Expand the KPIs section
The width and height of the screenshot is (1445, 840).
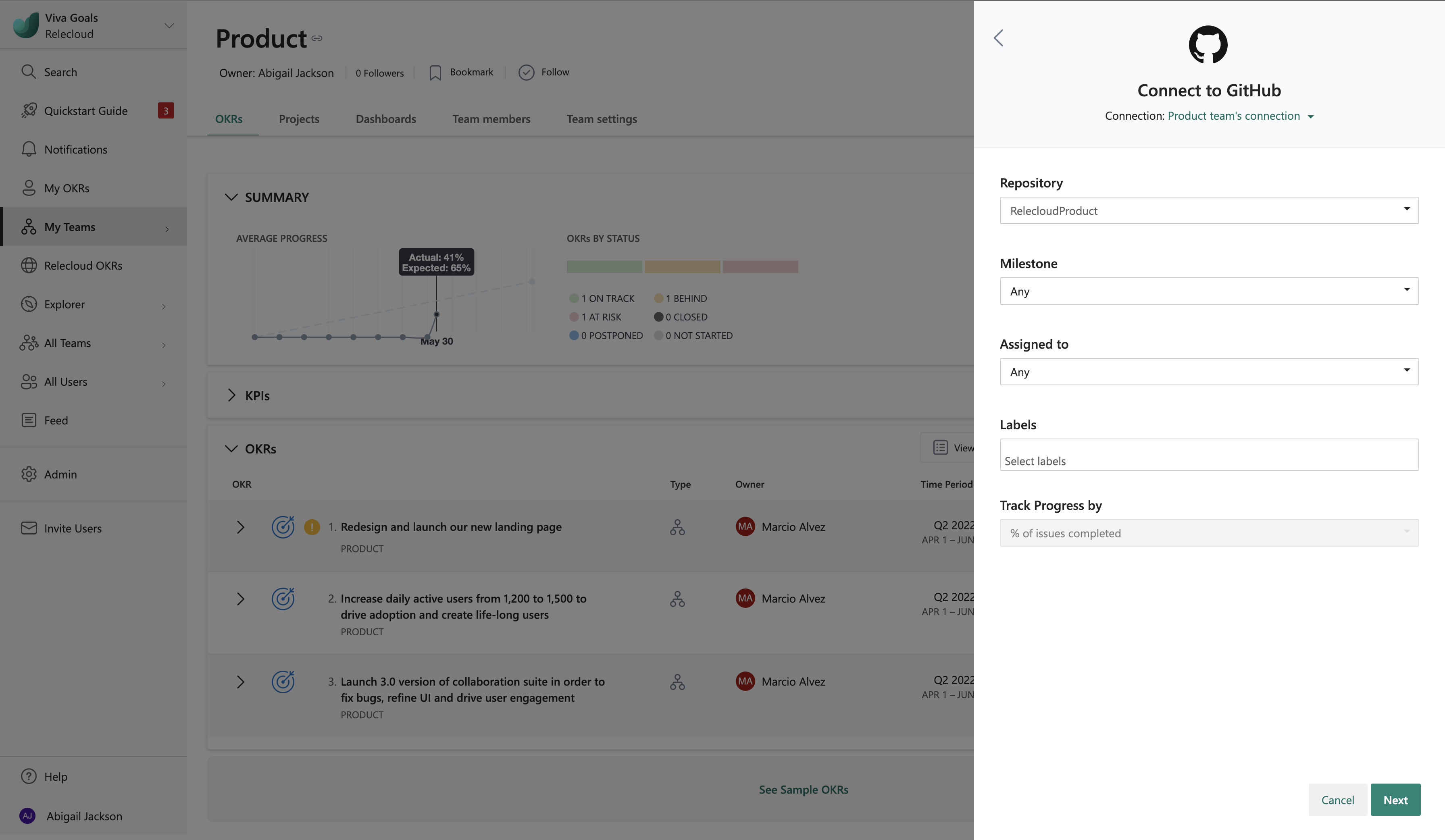pyautogui.click(x=232, y=395)
